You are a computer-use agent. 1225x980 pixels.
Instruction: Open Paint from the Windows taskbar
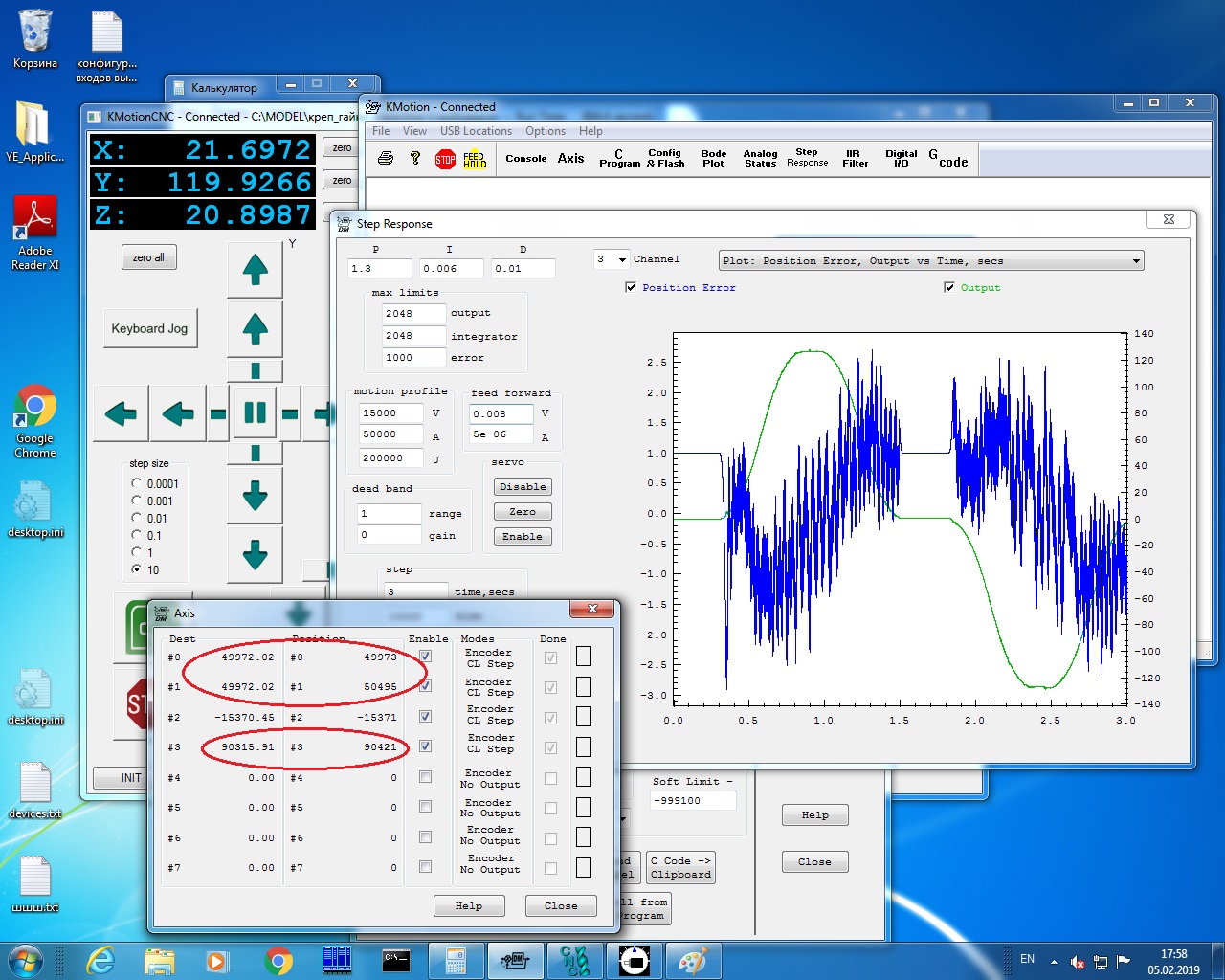click(692, 960)
